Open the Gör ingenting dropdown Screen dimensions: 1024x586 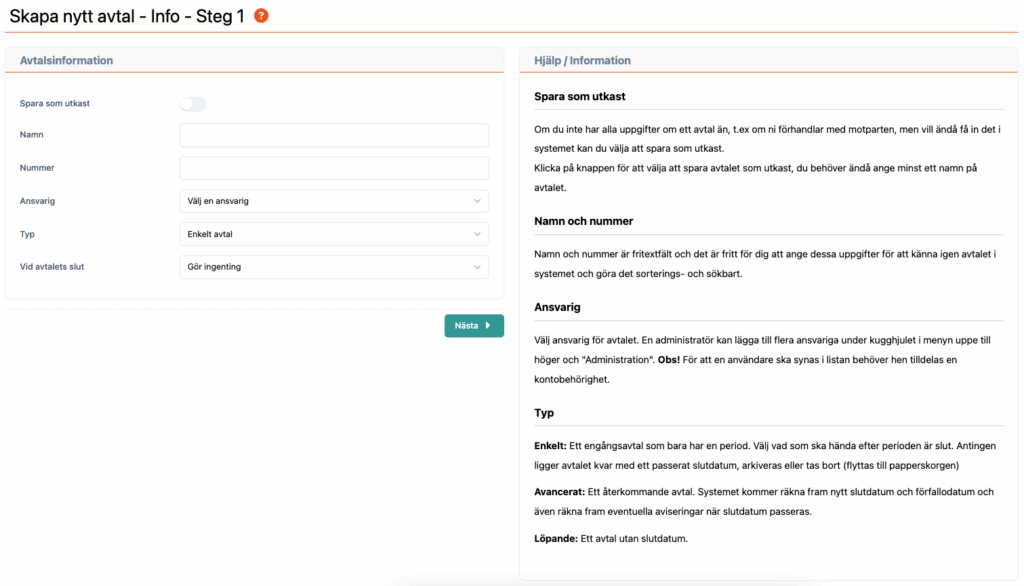point(334,267)
